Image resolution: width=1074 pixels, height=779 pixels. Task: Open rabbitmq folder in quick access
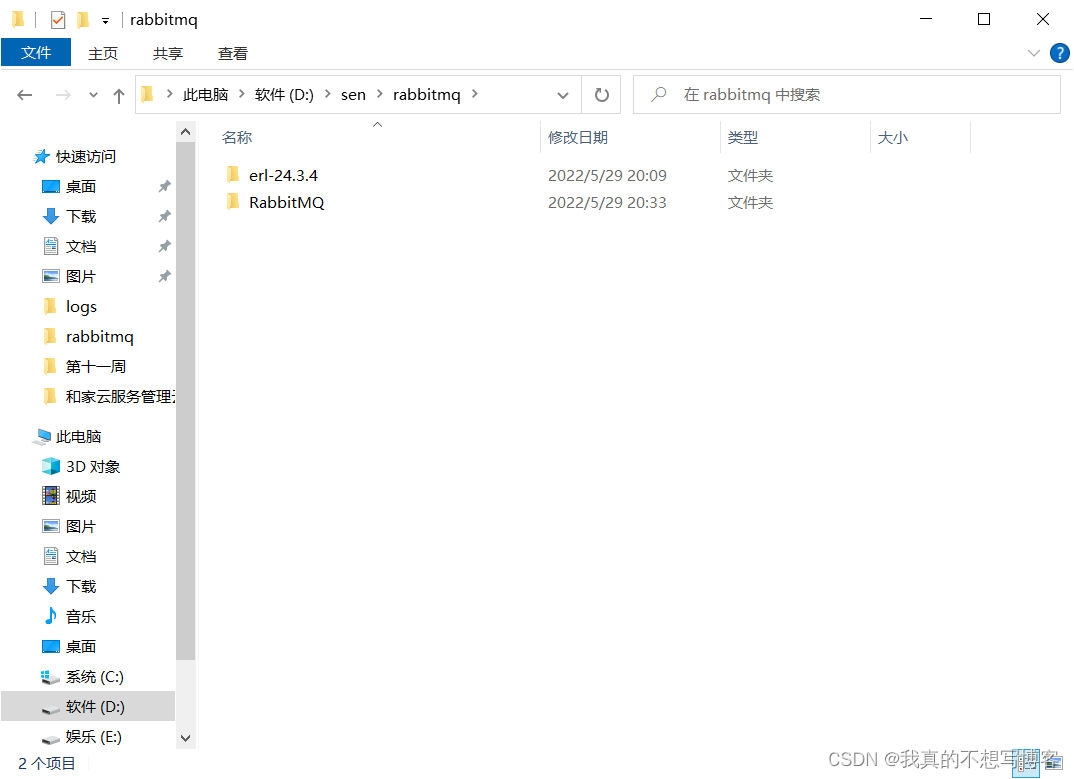point(99,336)
